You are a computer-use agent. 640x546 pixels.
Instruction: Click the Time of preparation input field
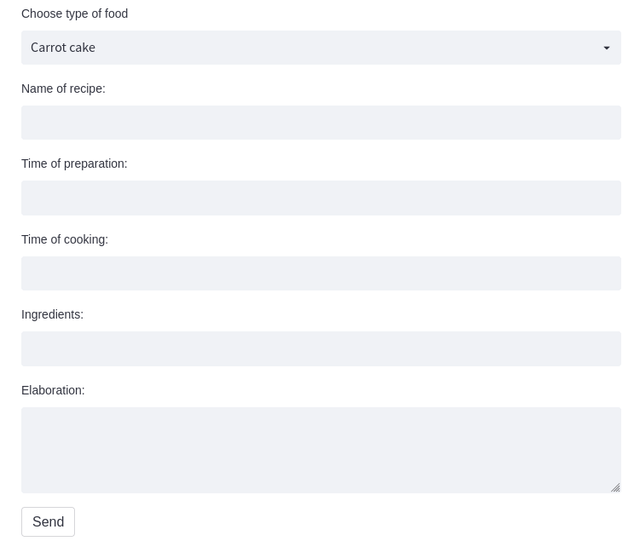tap(321, 198)
